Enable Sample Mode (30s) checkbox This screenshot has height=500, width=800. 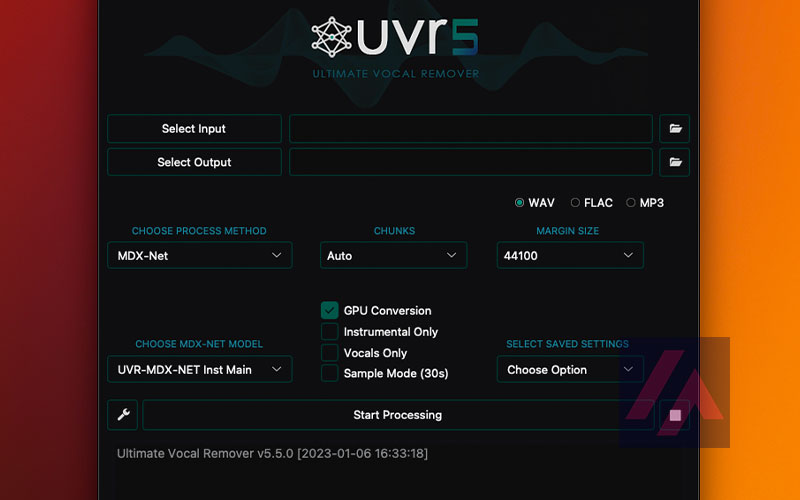coord(330,373)
